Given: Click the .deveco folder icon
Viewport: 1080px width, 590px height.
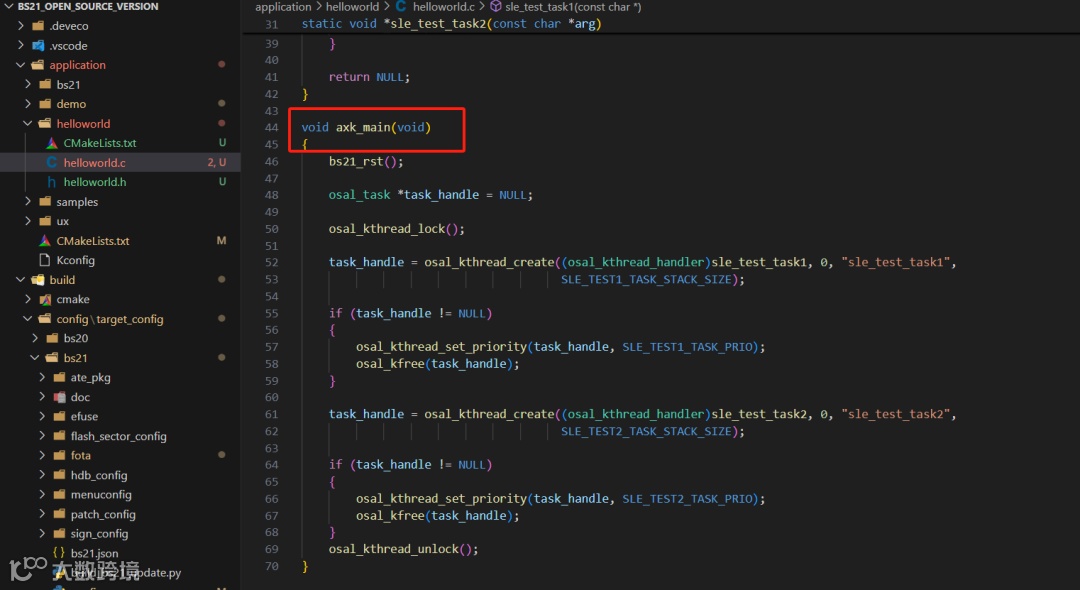Looking at the screenshot, I should tap(38, 25).
